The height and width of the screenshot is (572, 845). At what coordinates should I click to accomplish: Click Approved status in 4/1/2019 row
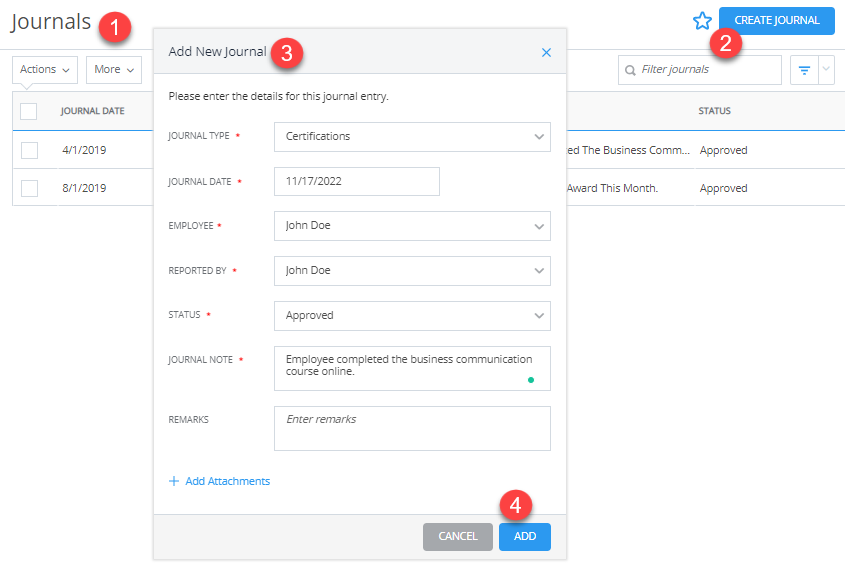click(723, 150)
